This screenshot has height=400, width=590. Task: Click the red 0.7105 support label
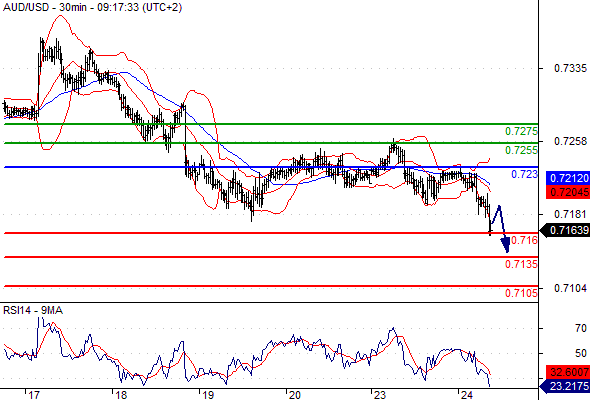point(521,293)
